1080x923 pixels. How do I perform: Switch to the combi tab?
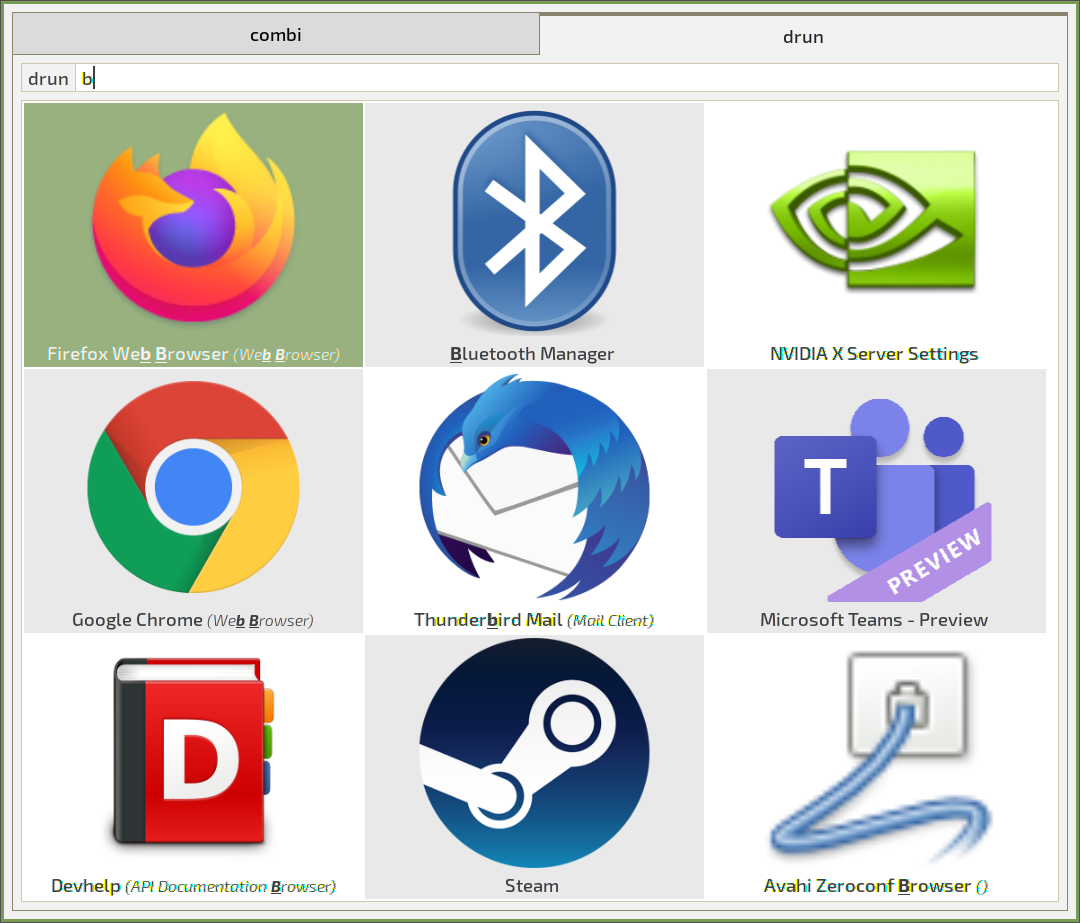tap(275, 35)
